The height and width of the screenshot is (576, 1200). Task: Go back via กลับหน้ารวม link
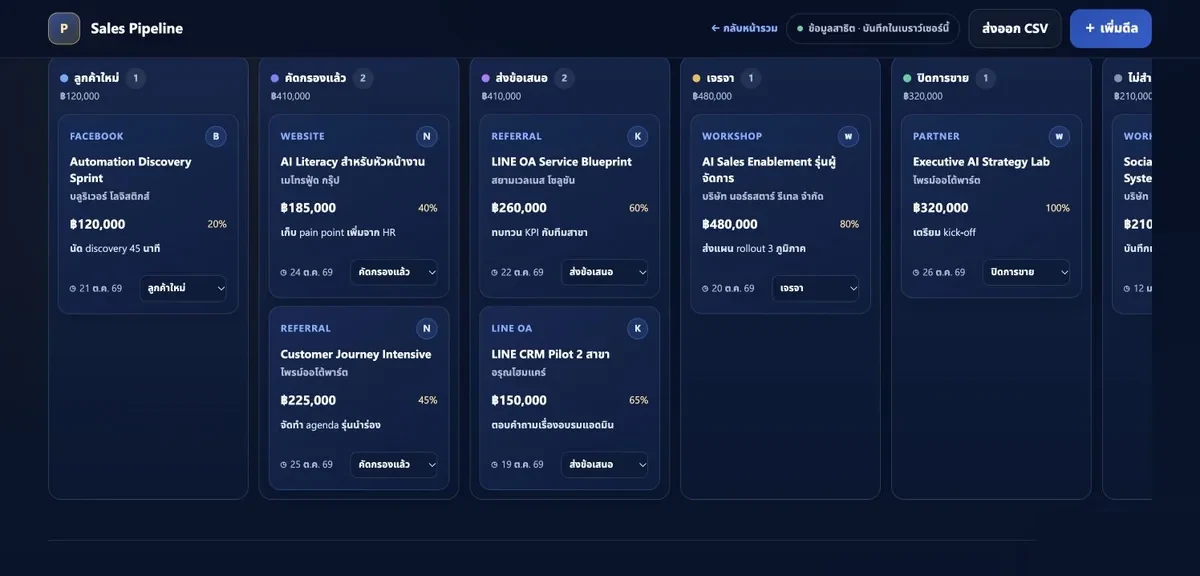click(744, 28)
